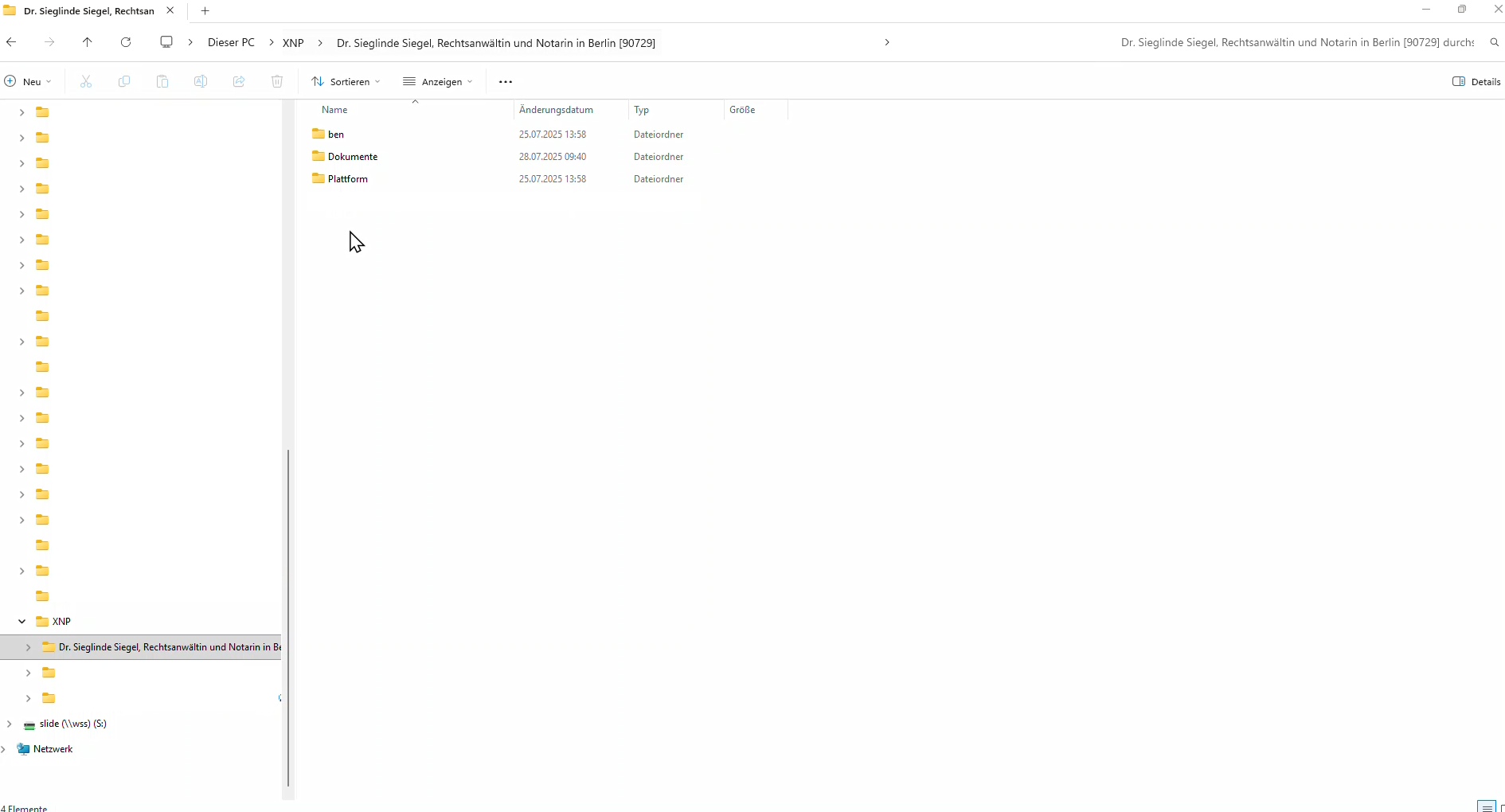The height and width of the screenshot is (812, 1505).
Task: Click the Share icon in toolbar
Action: tap(239, 82)
